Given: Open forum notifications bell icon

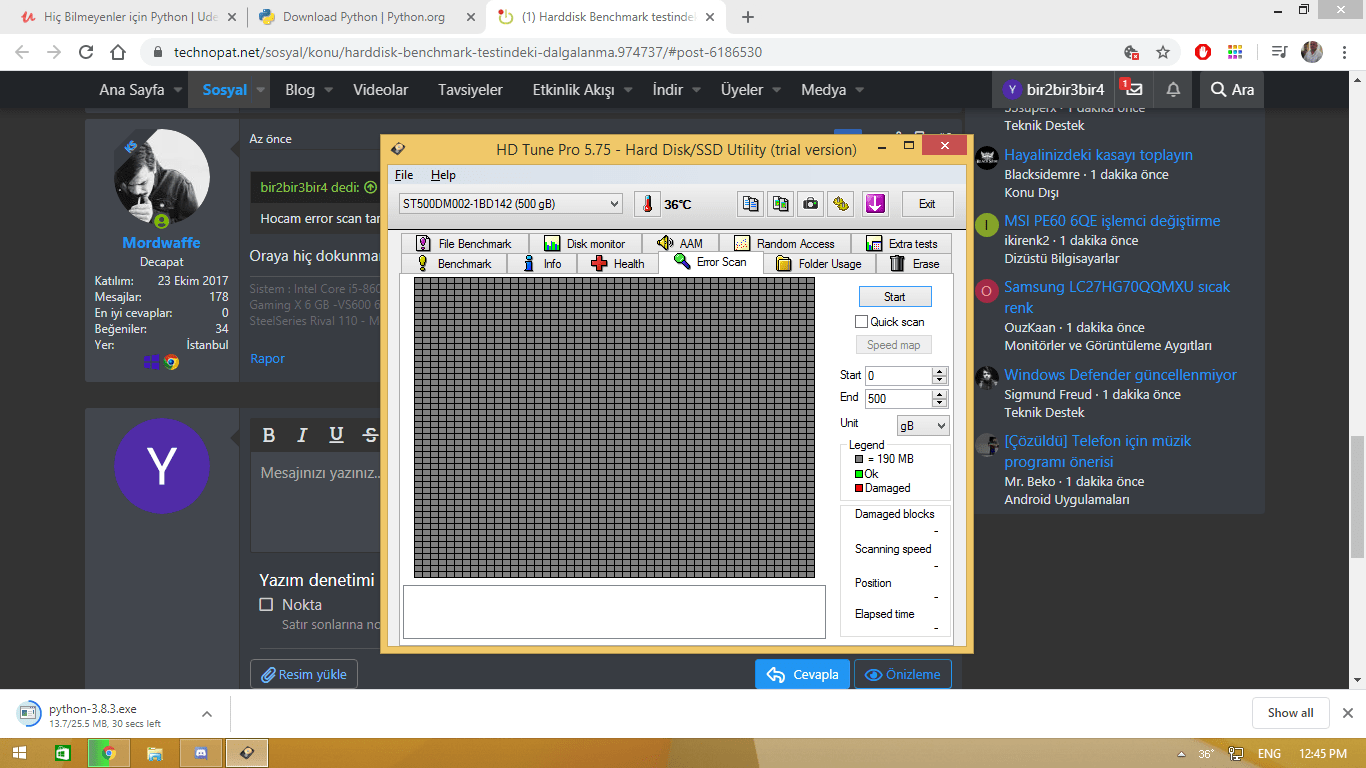Looking at the screenshot, I should click(1173, 89).
